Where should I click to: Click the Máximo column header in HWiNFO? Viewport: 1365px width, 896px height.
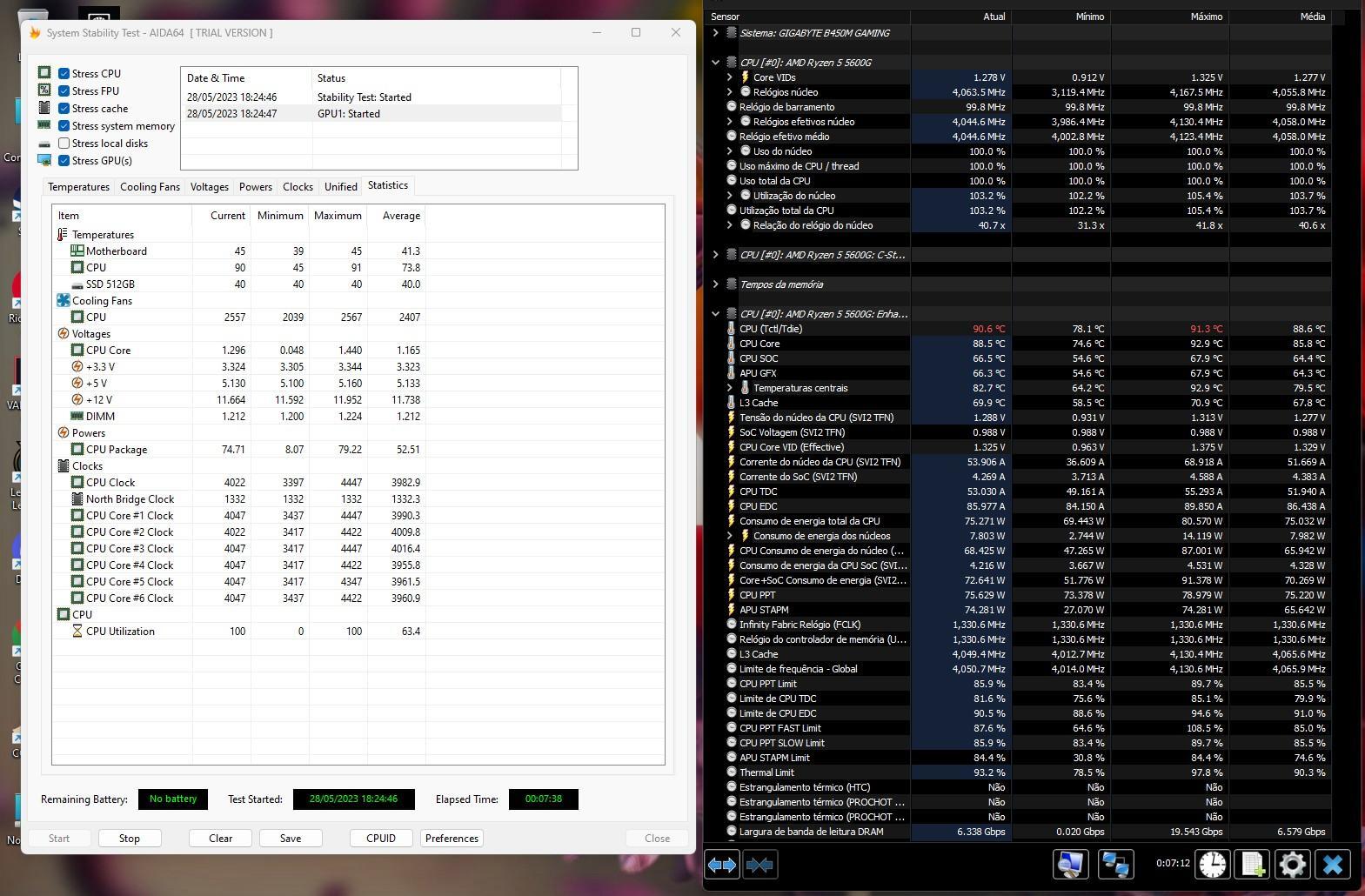click(x=1170, y=17)
